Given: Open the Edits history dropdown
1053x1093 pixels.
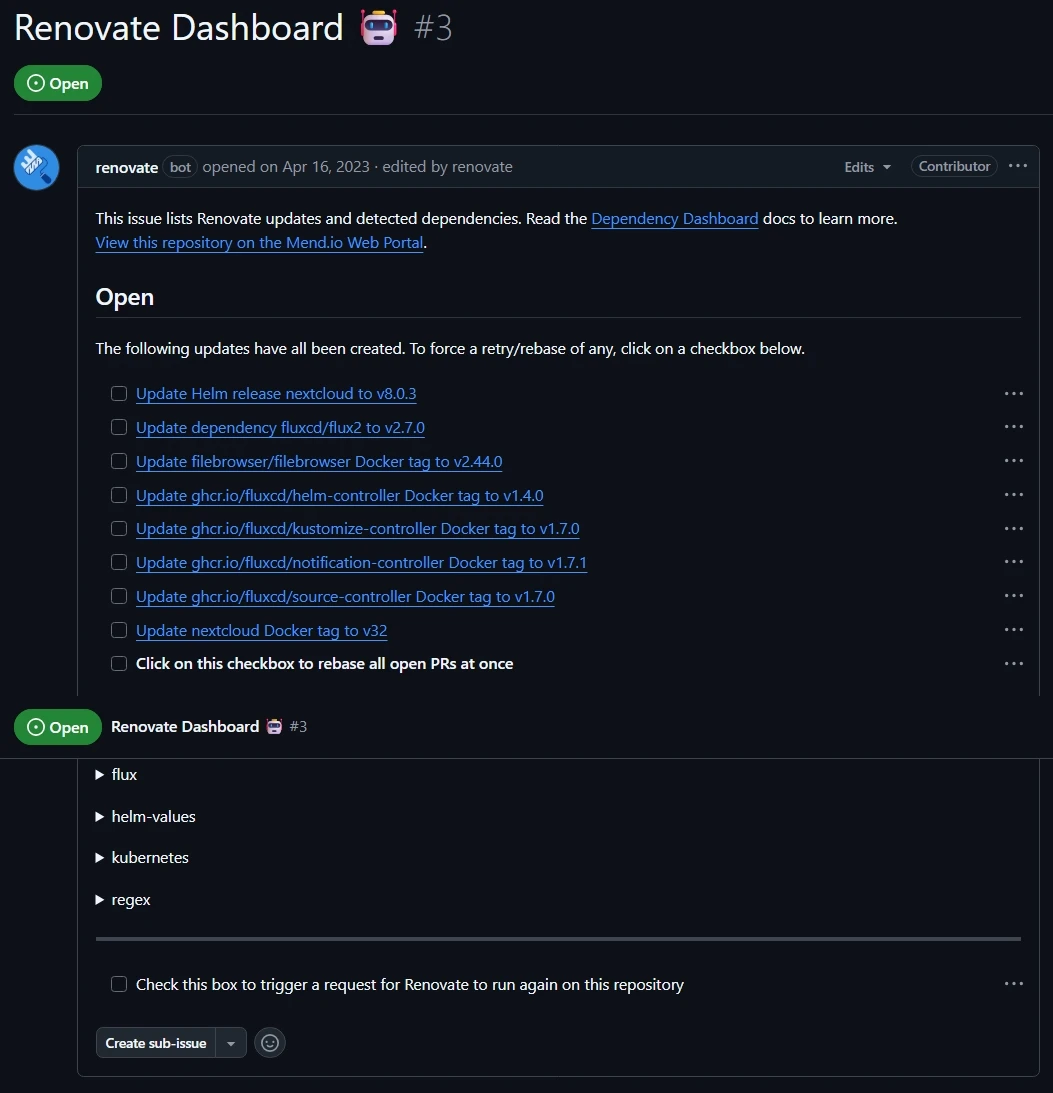Looking at the screenshot, I should pos(867,167).
